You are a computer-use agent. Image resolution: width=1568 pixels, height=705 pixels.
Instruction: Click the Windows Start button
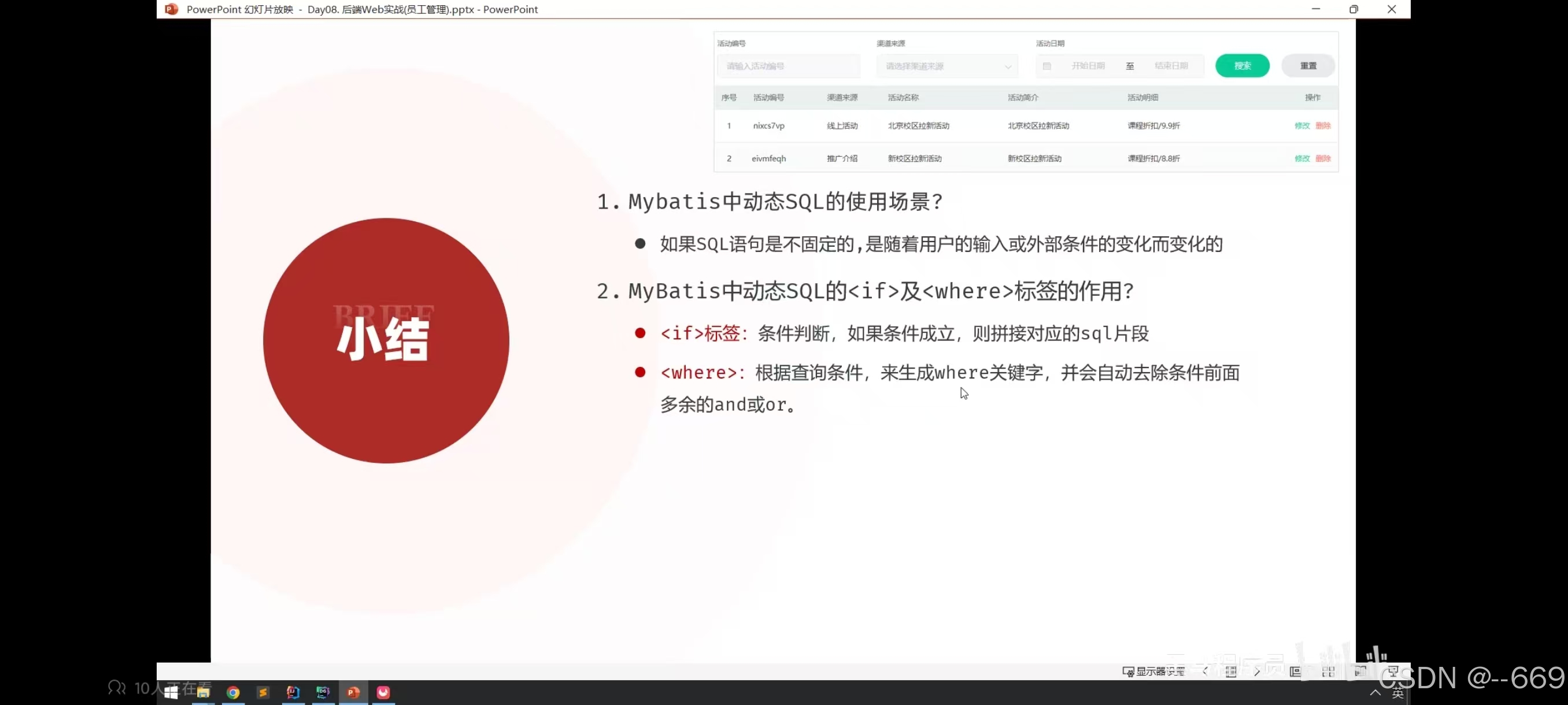coord(171,693)
